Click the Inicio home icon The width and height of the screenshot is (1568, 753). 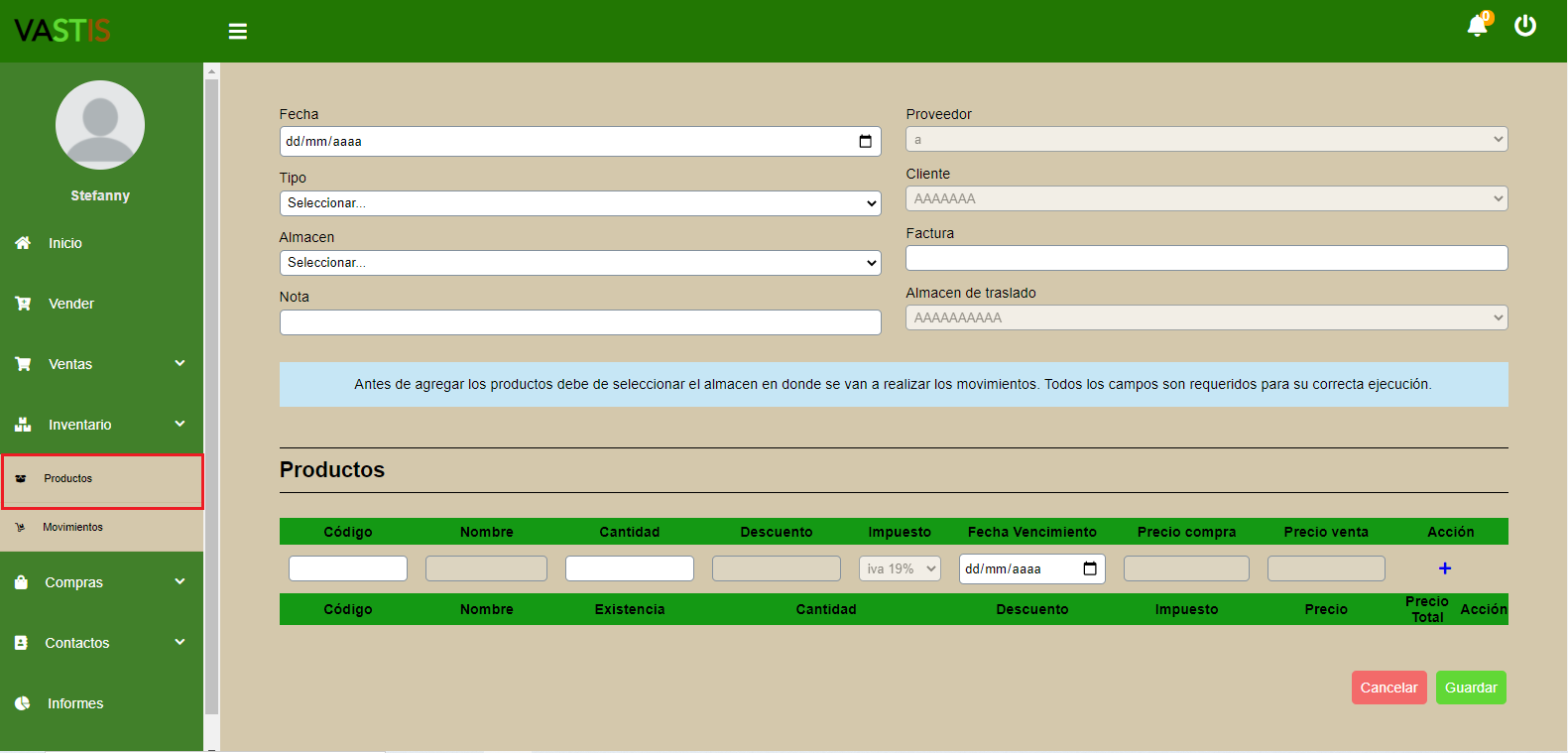[23, 243]
